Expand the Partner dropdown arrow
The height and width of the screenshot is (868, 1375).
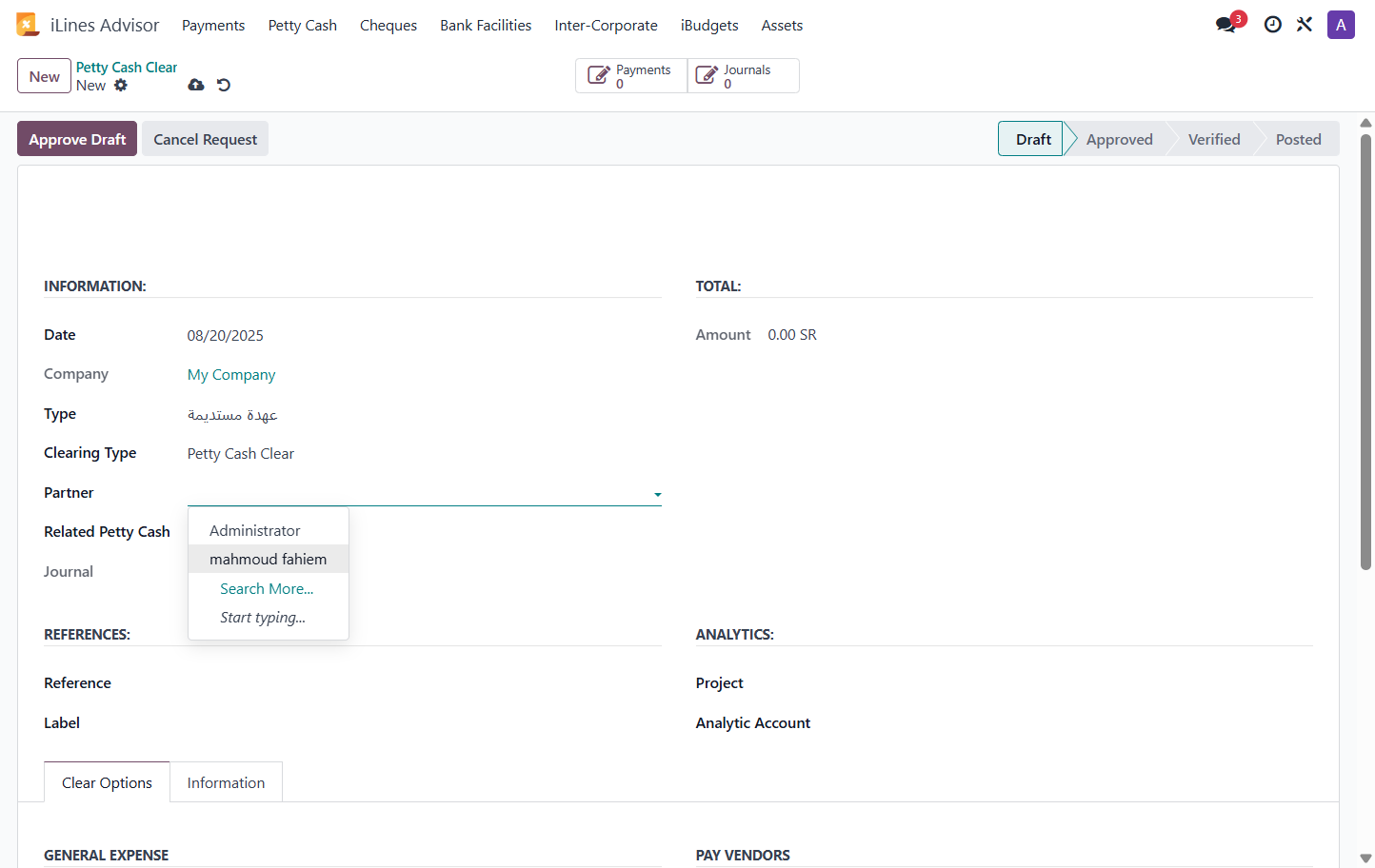click(x=657, y=494)
